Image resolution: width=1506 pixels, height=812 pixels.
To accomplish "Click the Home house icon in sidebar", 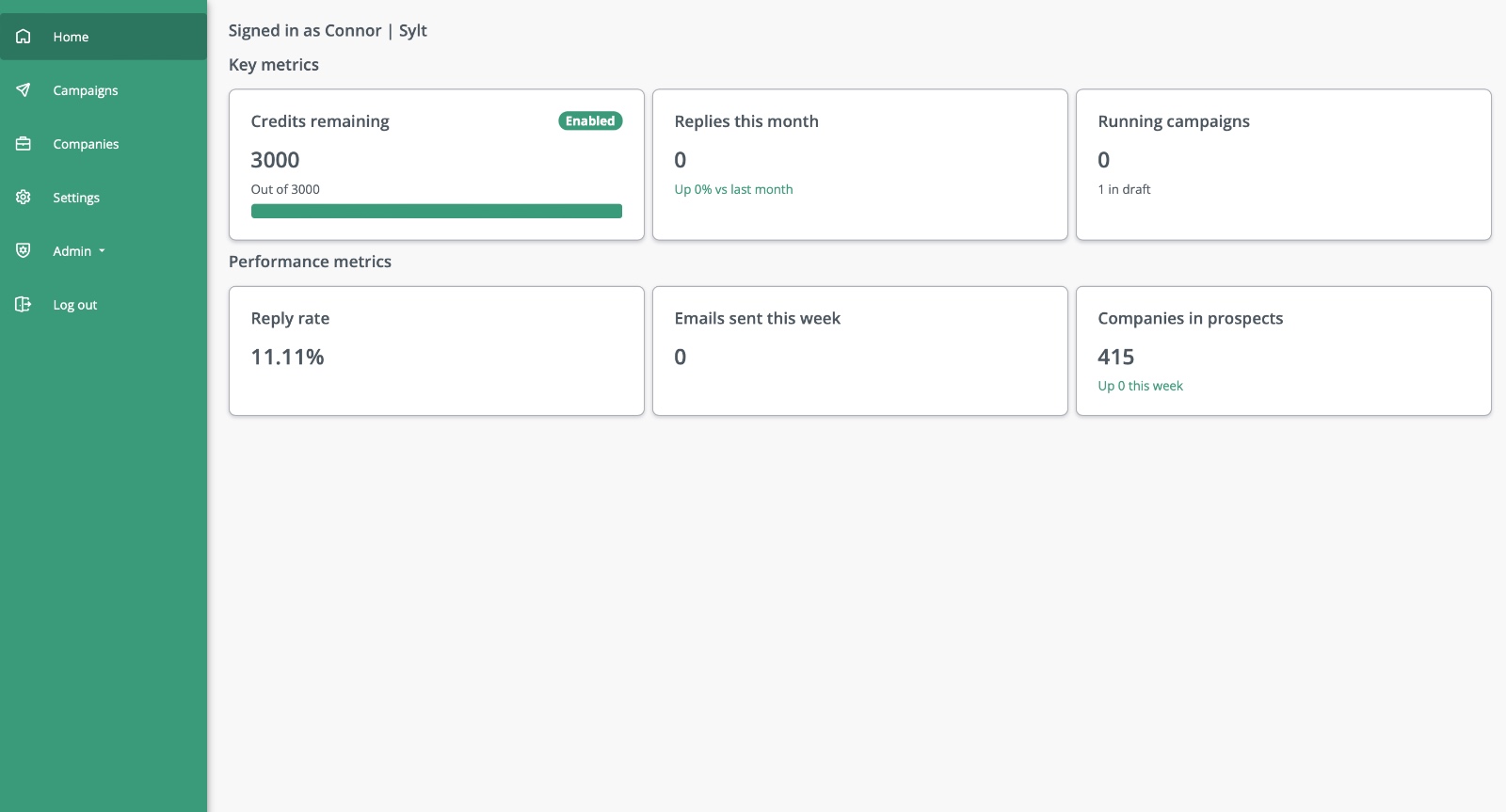I will click(x=24, y=37).
